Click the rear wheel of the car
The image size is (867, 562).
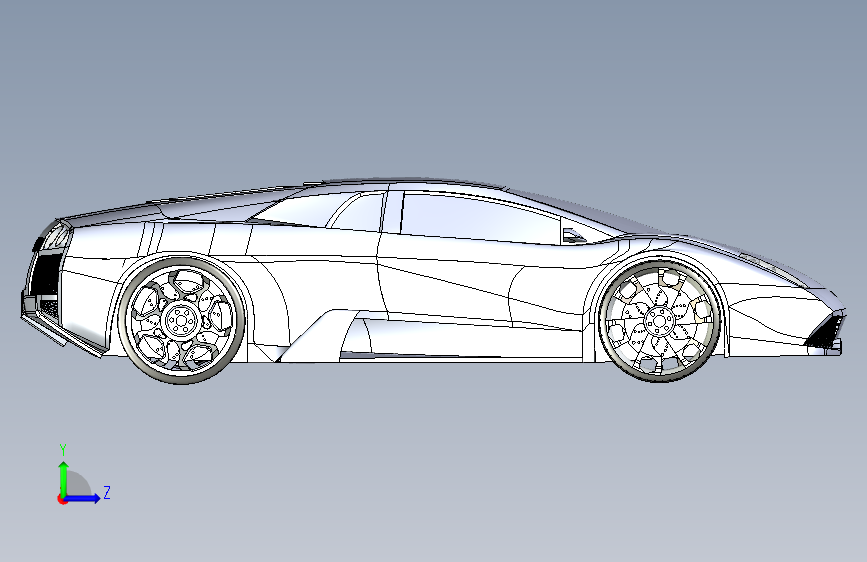tap(181, 320)
